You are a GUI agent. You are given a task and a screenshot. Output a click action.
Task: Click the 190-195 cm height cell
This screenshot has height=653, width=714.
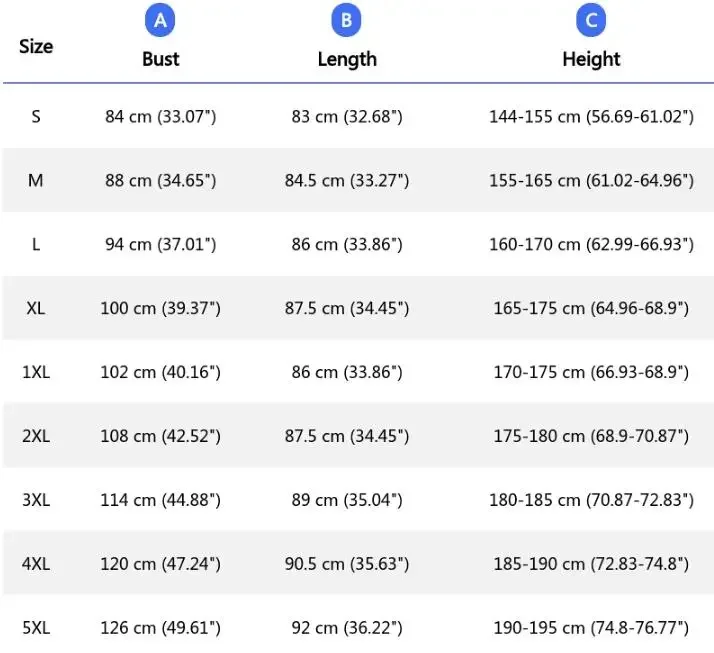tap(591, 628)
